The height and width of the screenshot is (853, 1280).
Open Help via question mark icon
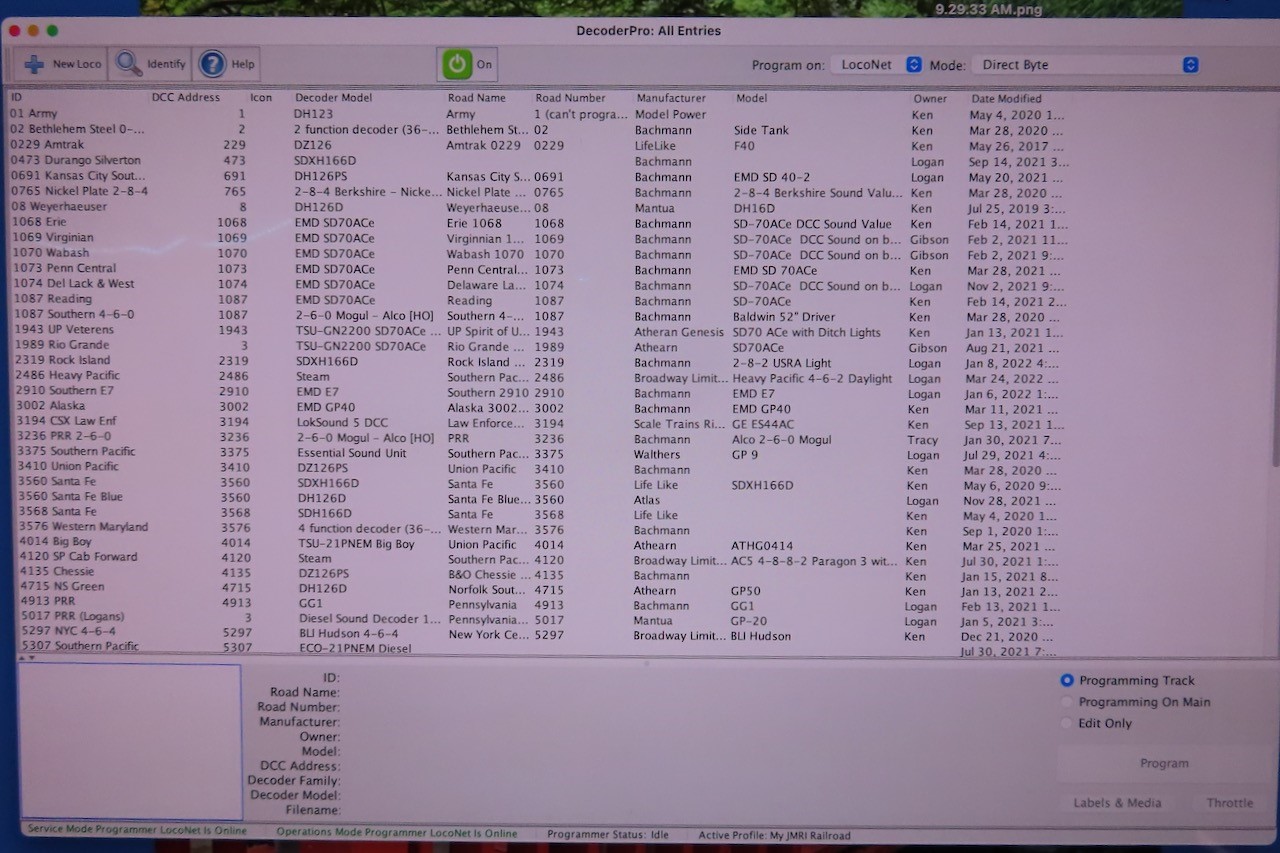(212, 64)
